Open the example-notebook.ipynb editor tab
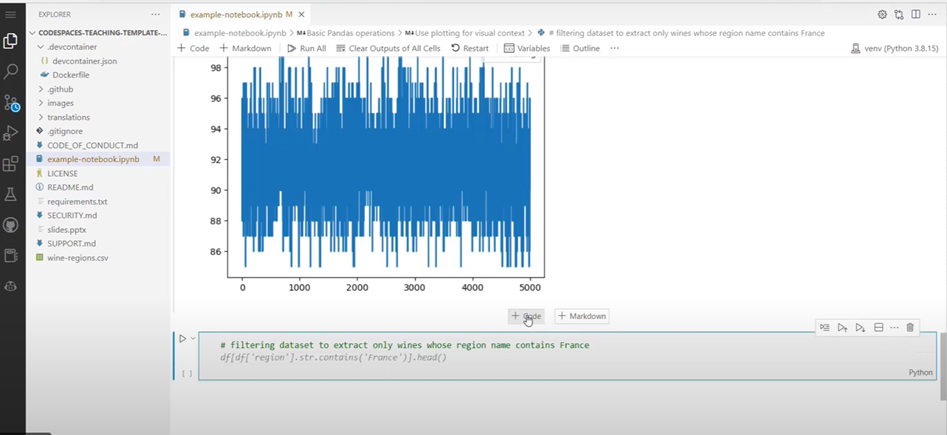The width and height of the screenshot is (947, 435). (x=235, y=14)
